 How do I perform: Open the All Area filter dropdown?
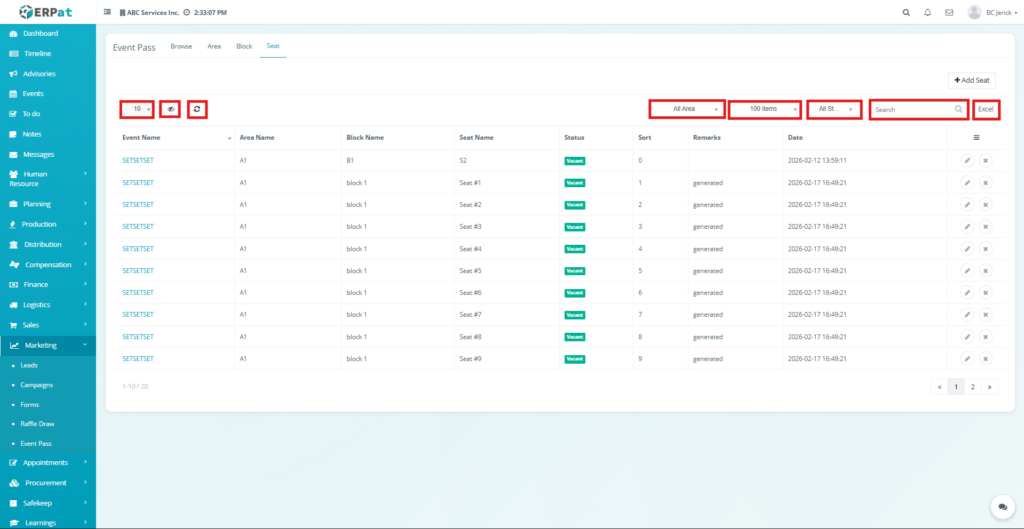click(685, 109)
